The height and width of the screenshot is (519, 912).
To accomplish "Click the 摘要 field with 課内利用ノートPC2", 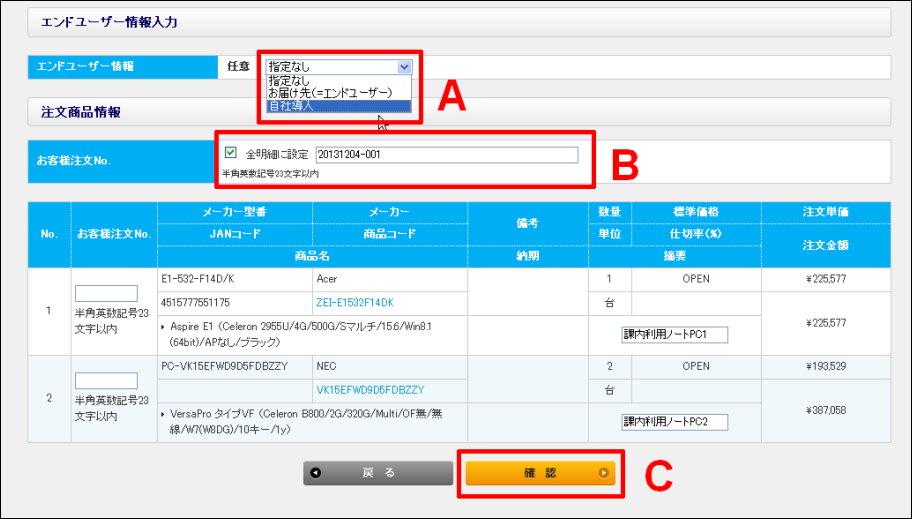I will [674, 421].
